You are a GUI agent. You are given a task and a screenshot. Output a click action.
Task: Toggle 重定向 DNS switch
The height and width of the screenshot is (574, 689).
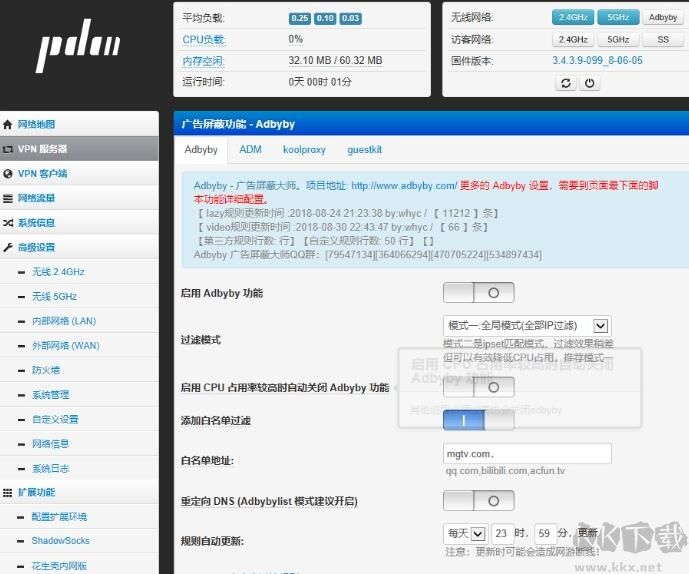(479, 501)
